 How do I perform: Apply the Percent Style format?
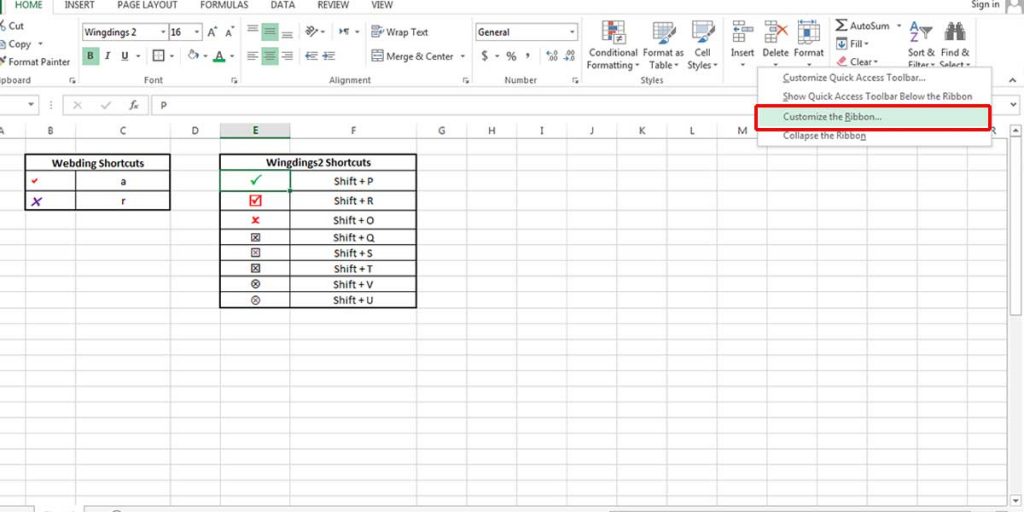[511, 56]
